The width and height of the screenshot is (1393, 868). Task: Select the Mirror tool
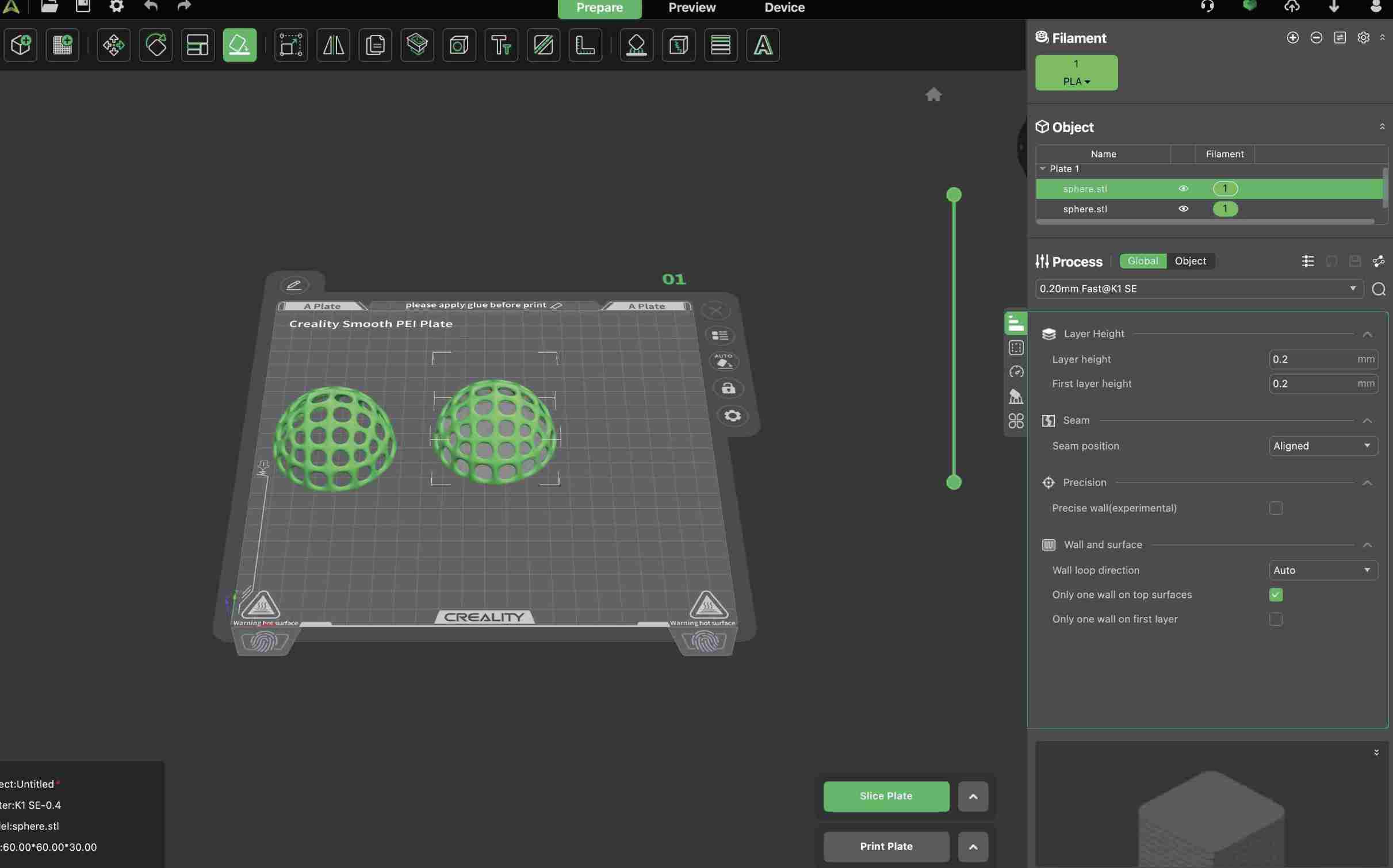[x=334, y=45]
